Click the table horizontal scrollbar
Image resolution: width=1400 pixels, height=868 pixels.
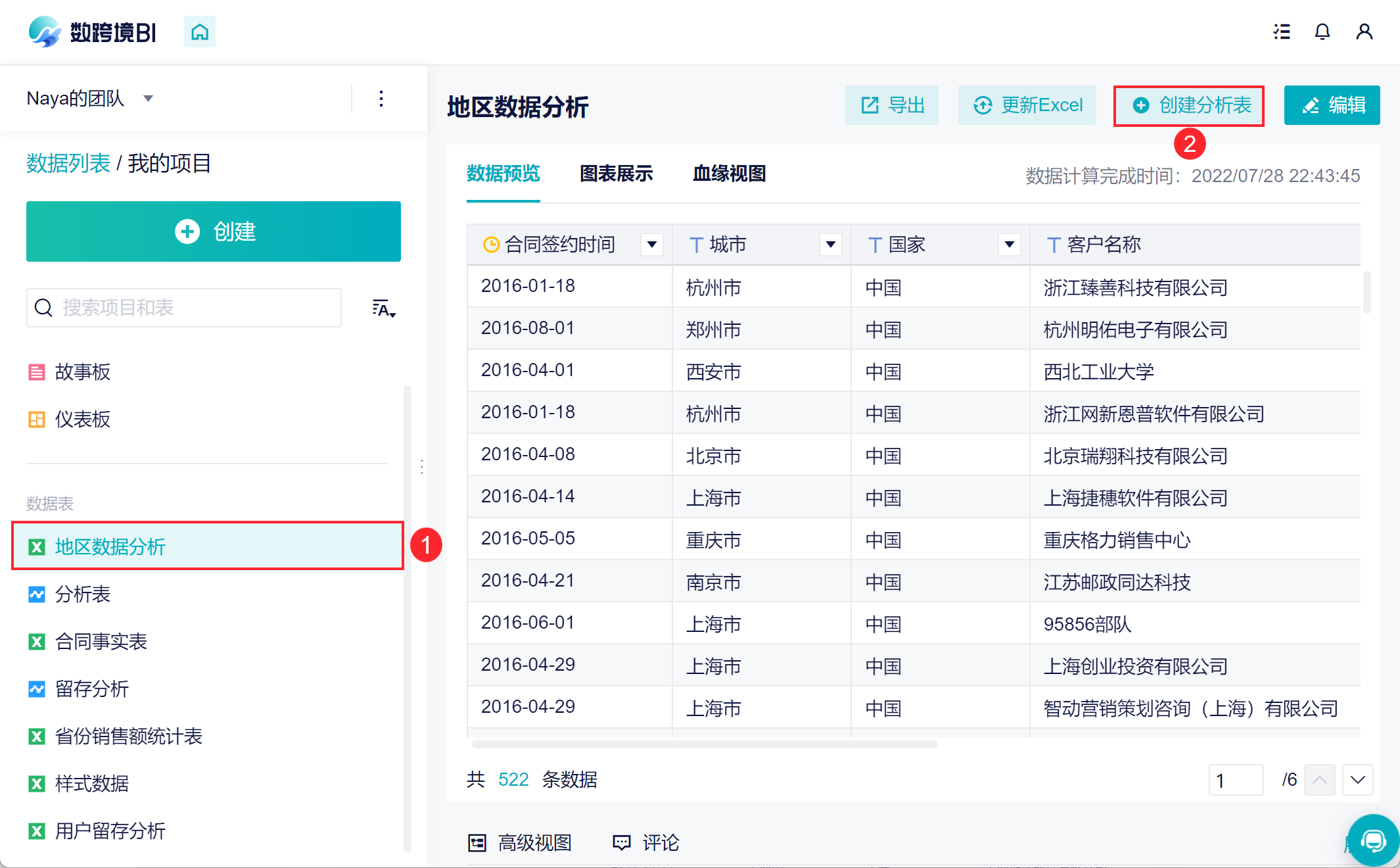(705, 744)
